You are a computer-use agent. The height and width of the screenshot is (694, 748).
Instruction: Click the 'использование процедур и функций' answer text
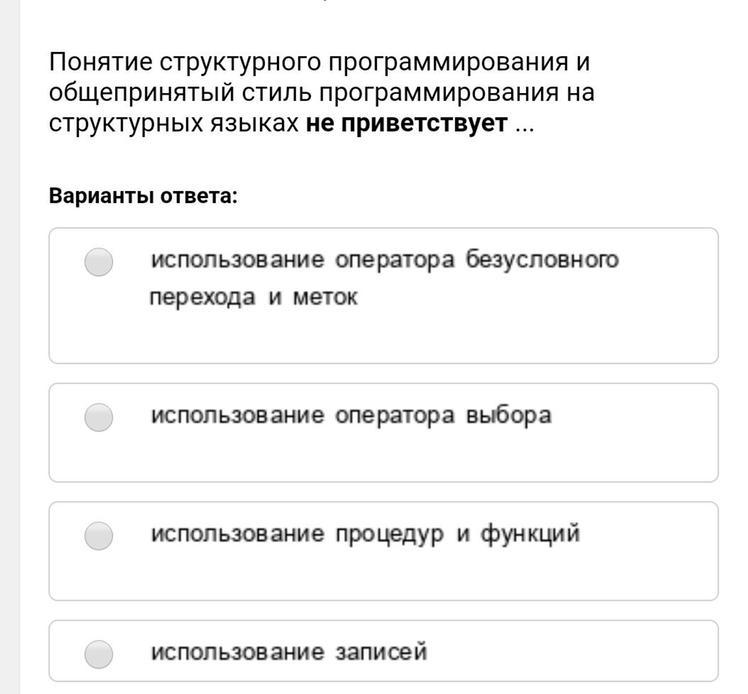pos(365,534)
